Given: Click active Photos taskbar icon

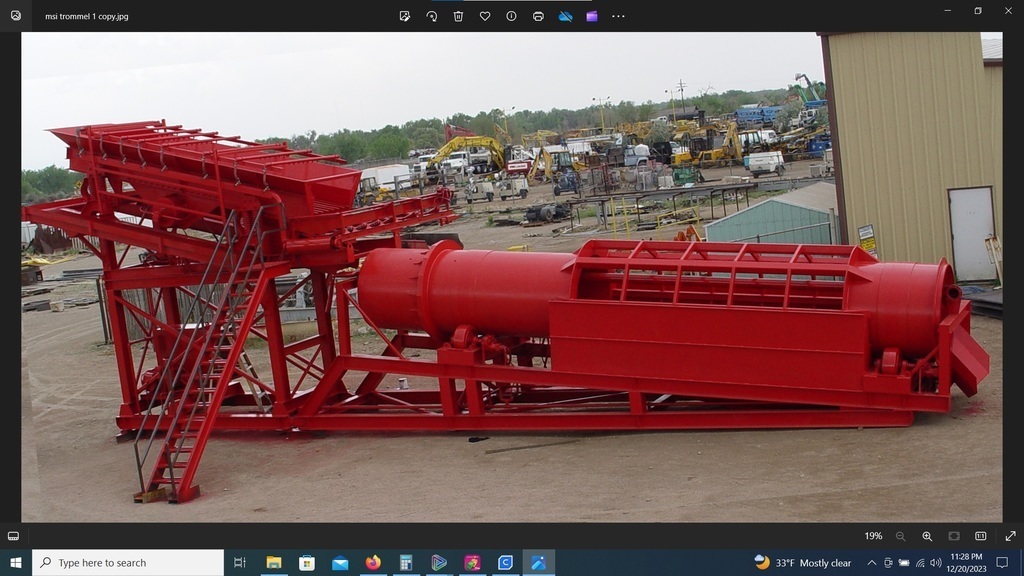Looking at the screenshot, I should pos(538,562).
